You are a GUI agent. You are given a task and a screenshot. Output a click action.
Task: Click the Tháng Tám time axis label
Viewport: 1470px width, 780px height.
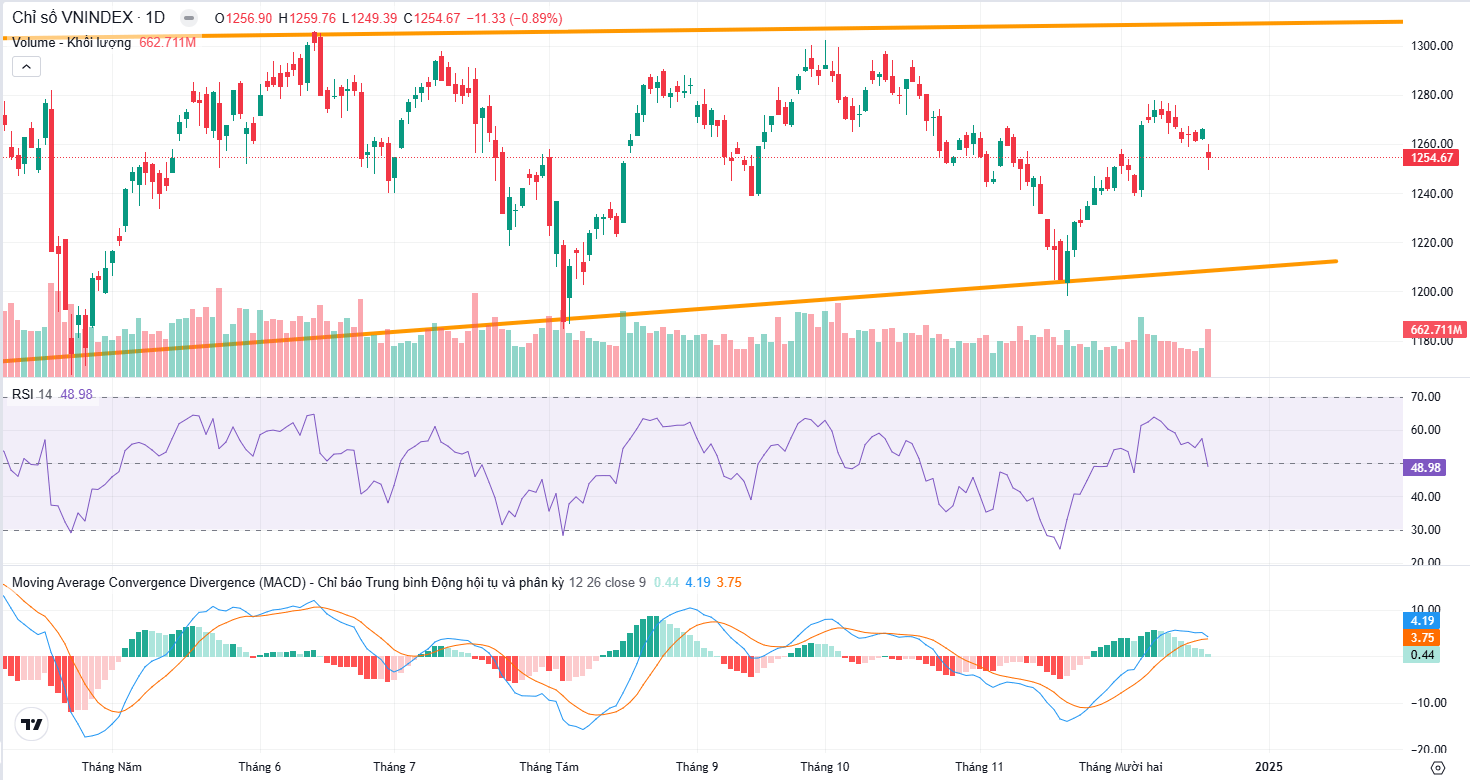click(x=549, y=767)
